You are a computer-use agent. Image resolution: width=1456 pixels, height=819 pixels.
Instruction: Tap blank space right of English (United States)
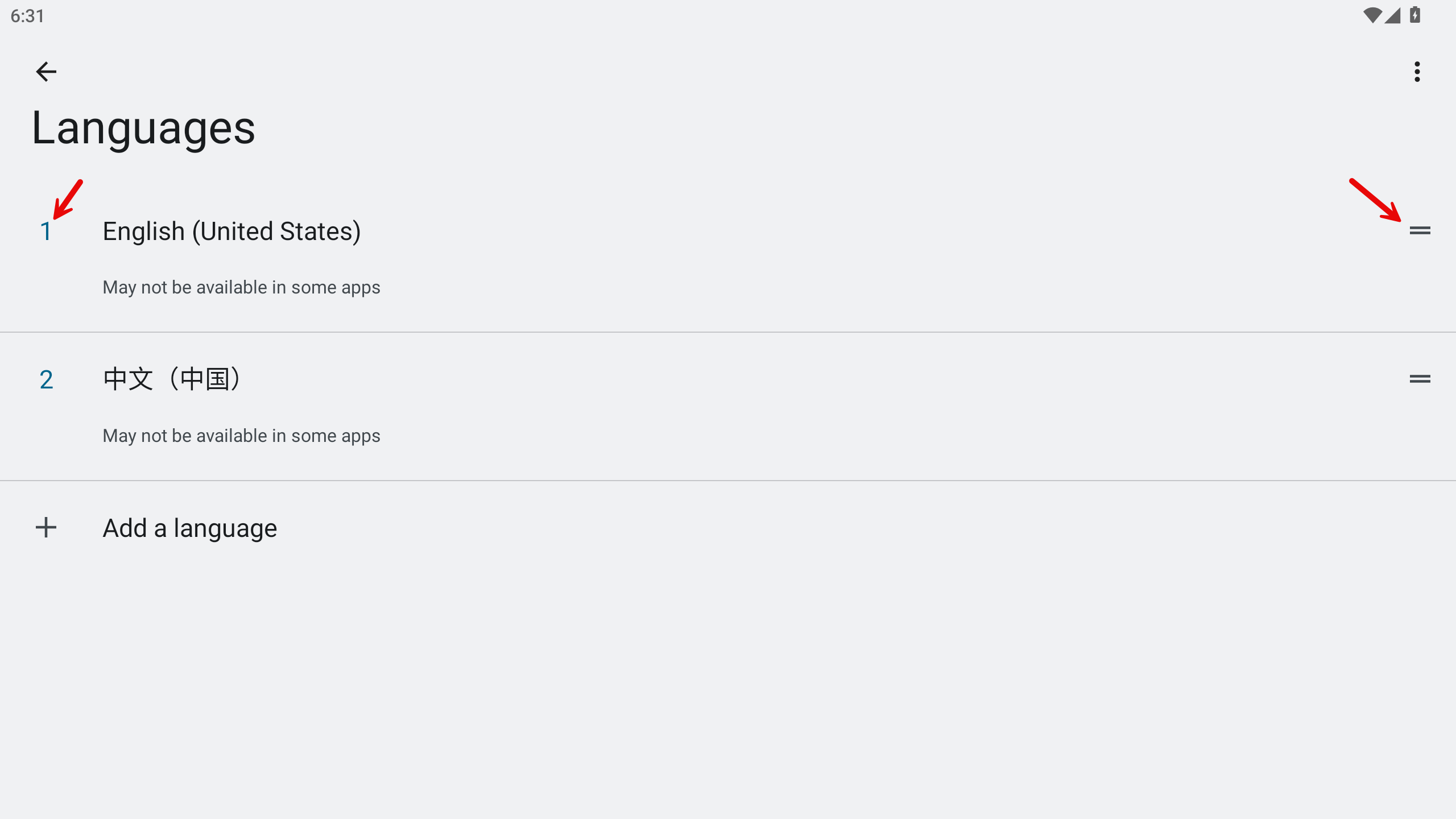coord(853,231)
